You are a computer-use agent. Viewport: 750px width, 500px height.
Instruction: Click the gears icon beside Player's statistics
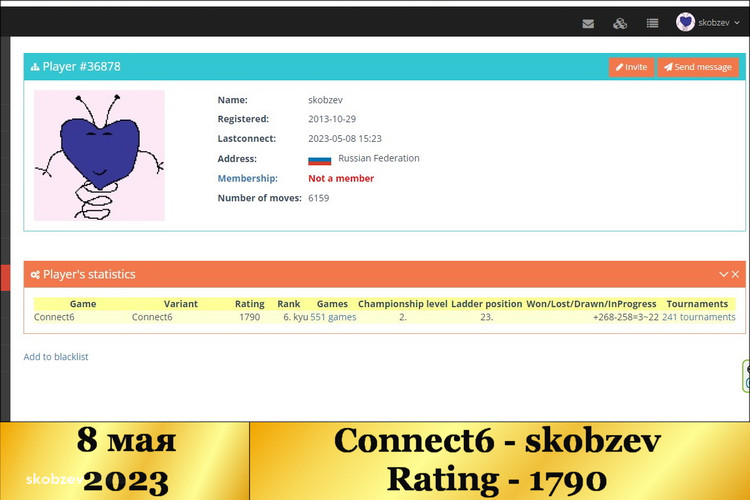point(35,275)
